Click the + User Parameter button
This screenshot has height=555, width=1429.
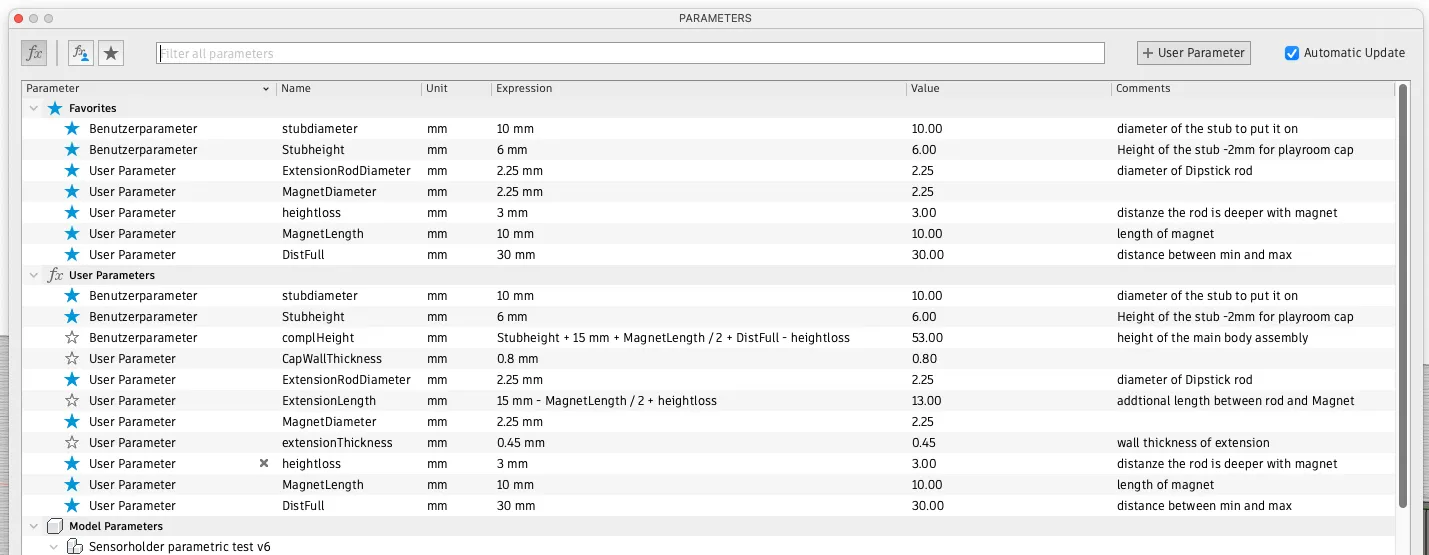pos(1194,53)
